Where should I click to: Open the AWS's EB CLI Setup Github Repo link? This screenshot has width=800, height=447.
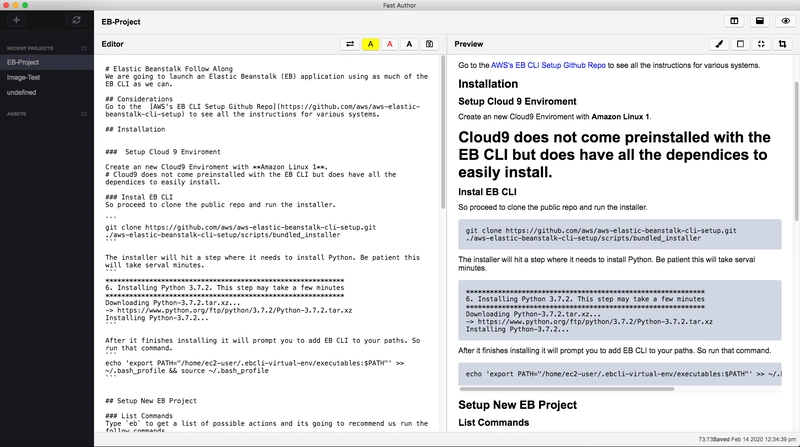click(x=548, y=65)
